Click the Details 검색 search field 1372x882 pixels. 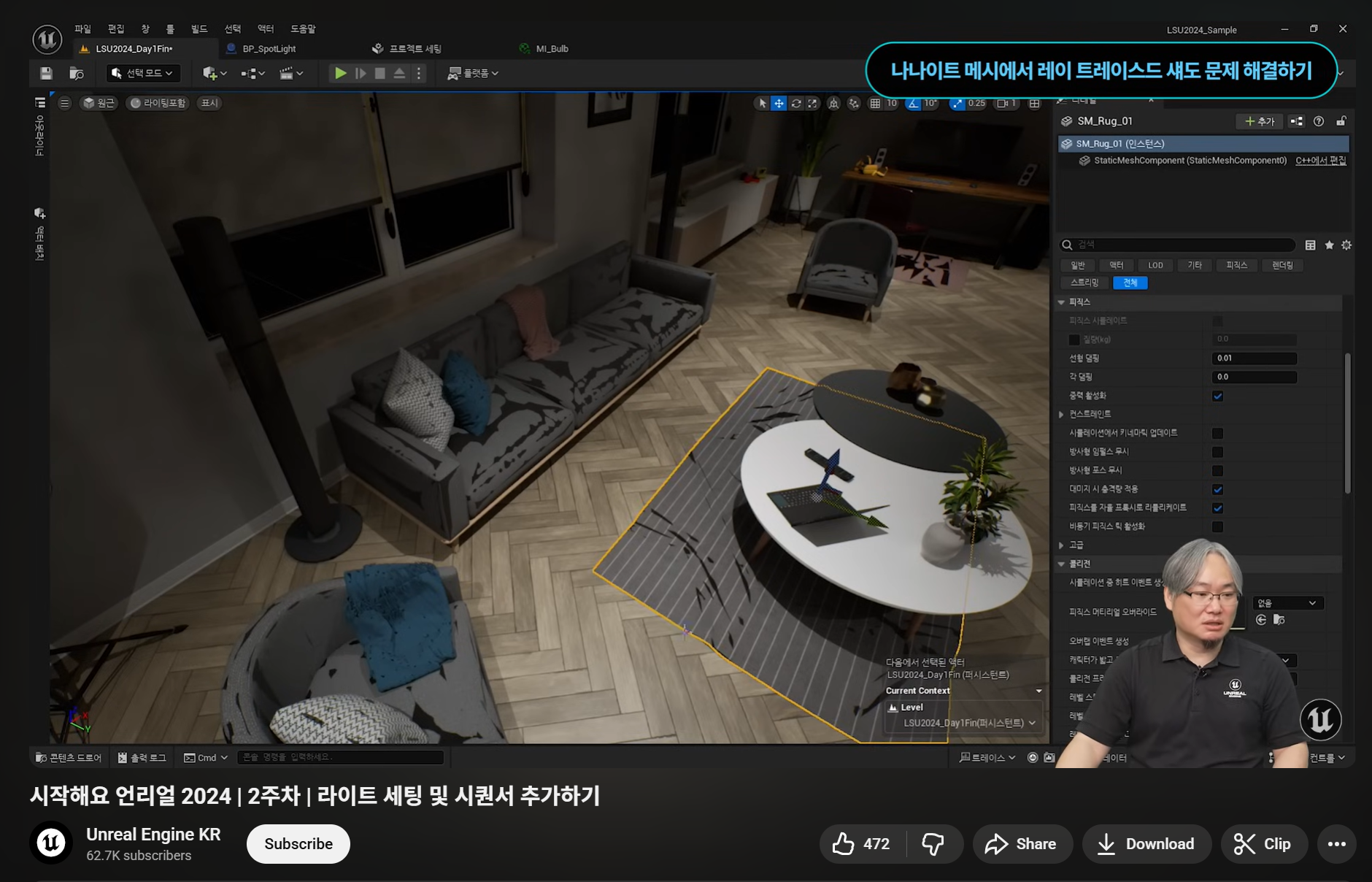click(x=1177, y=245)
